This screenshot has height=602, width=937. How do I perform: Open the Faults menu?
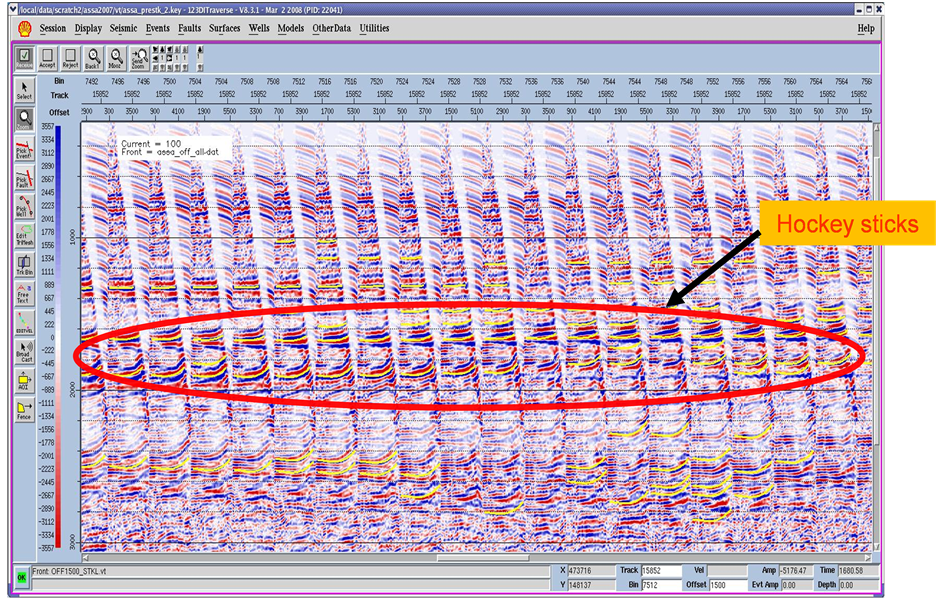pyautogui.click(x=189, y=28)
